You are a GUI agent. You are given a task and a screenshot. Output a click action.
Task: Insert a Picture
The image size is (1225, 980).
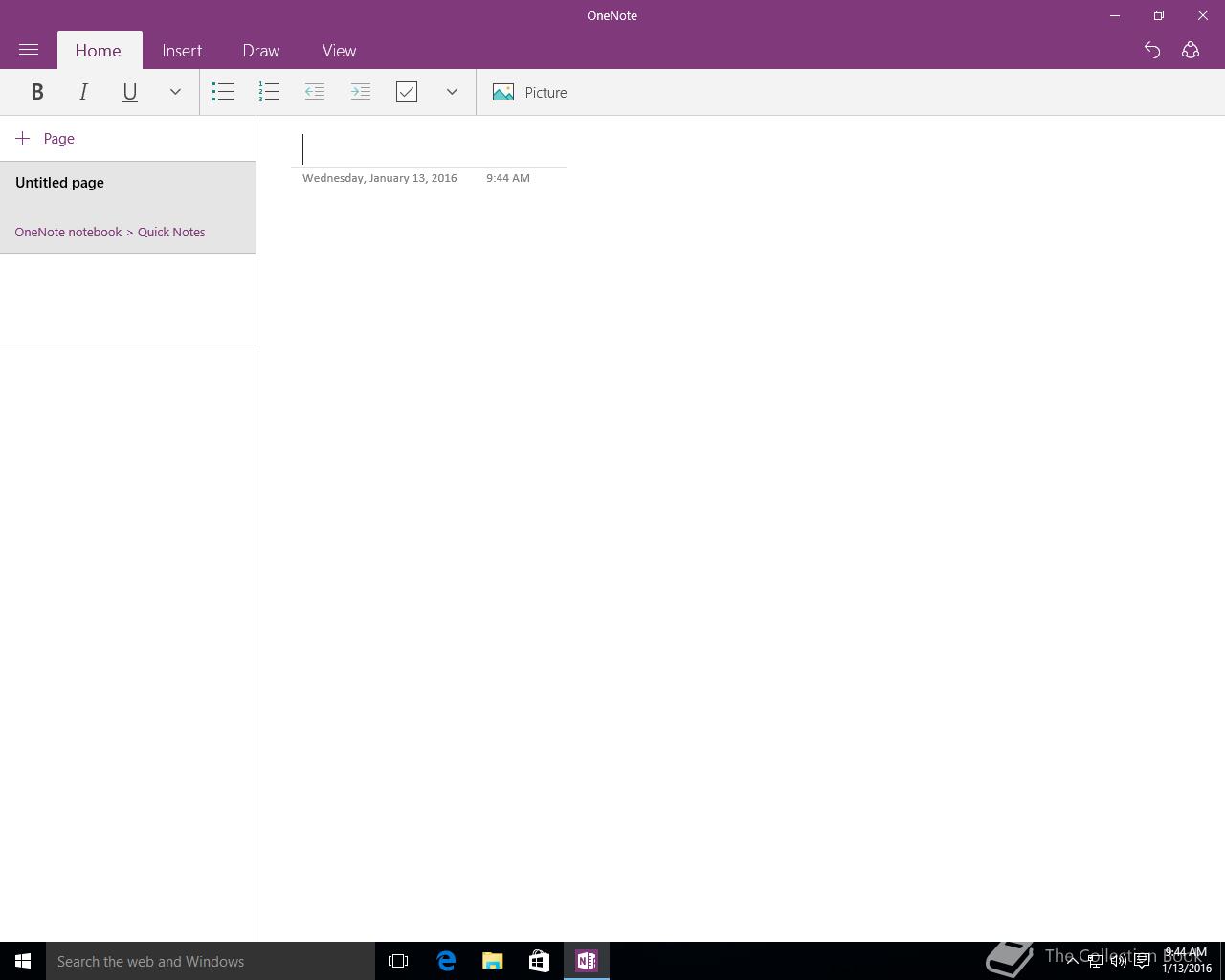point(530,92)
